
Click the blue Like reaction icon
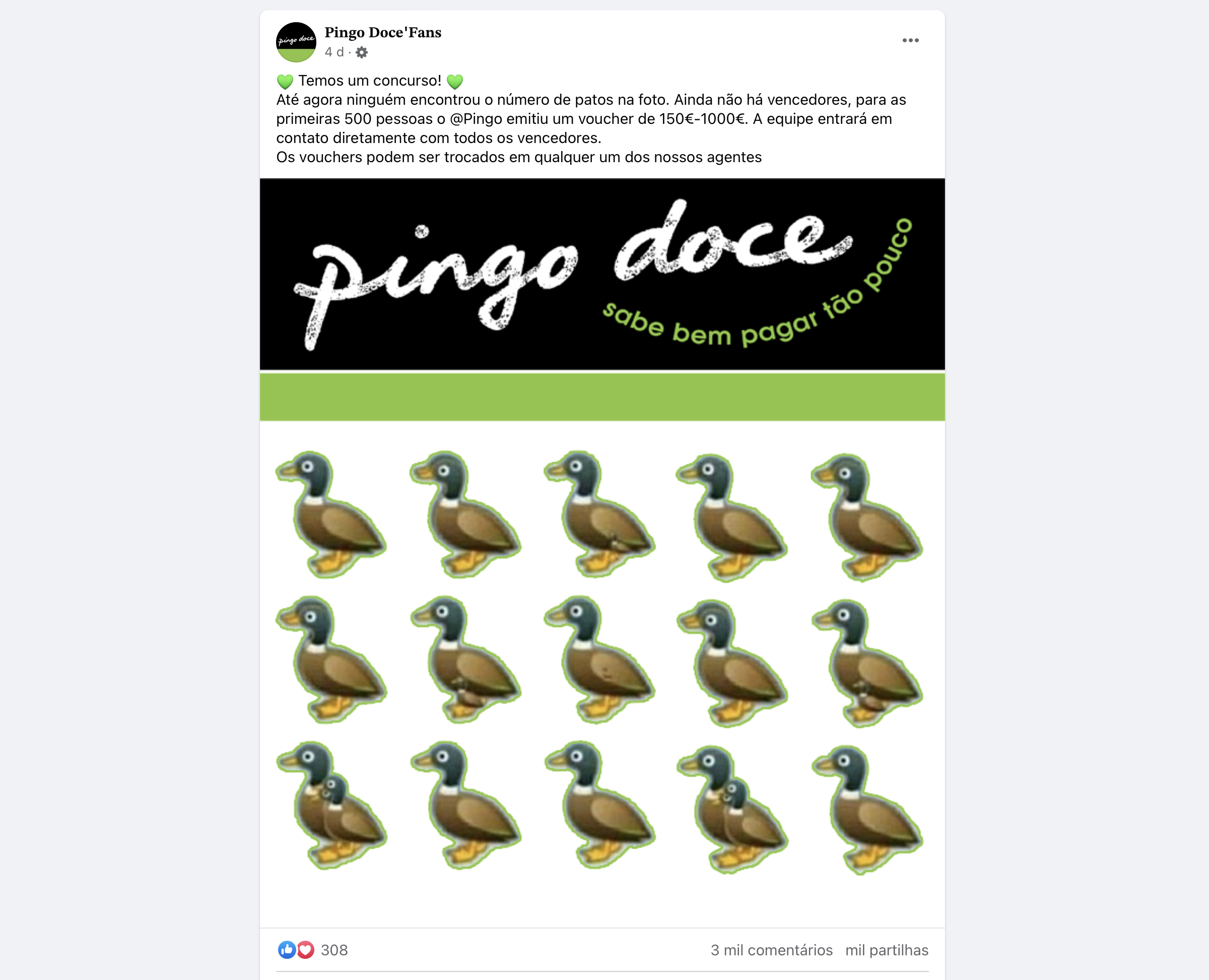point(286,950)
